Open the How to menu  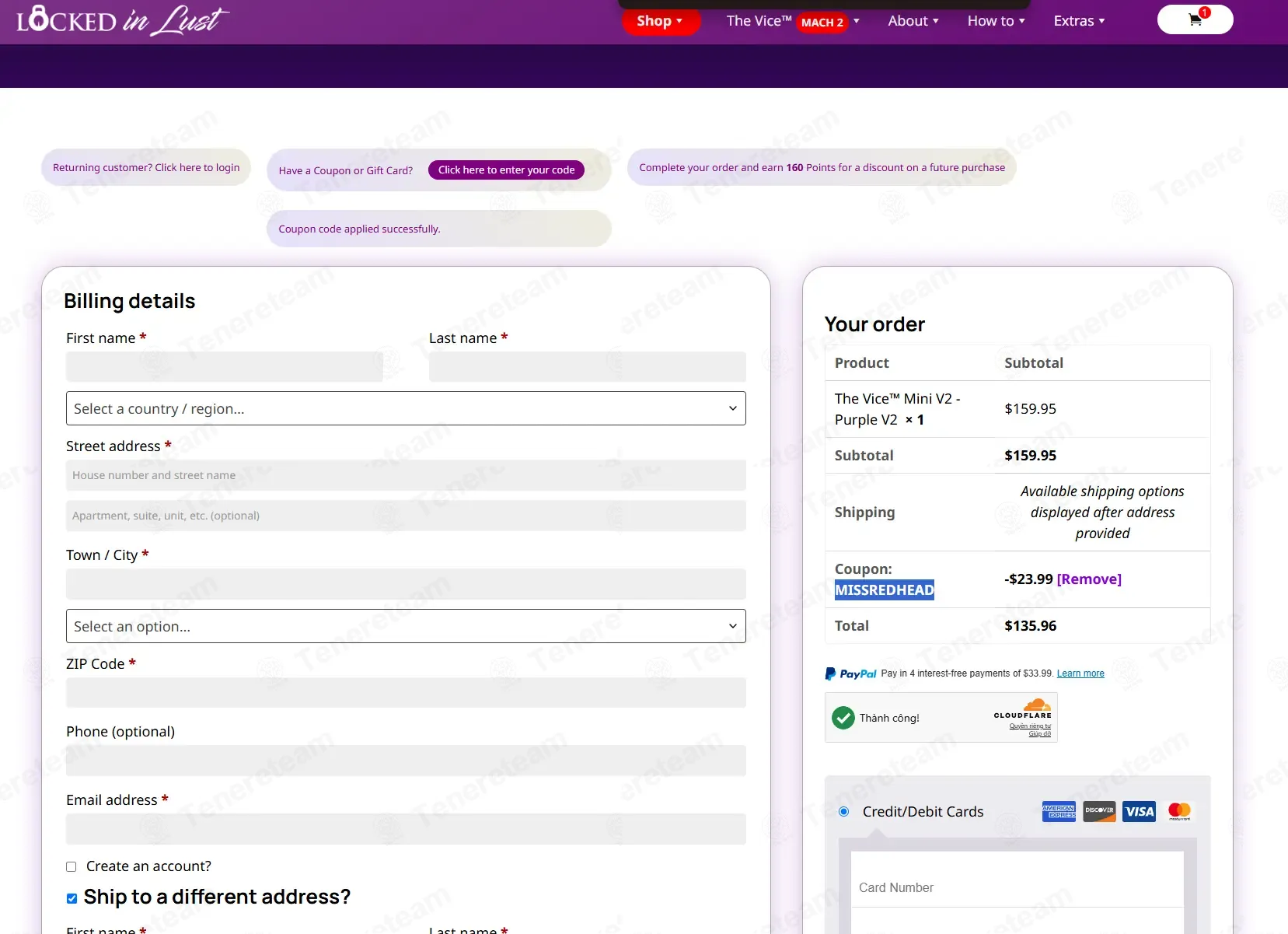coord(996,21)
